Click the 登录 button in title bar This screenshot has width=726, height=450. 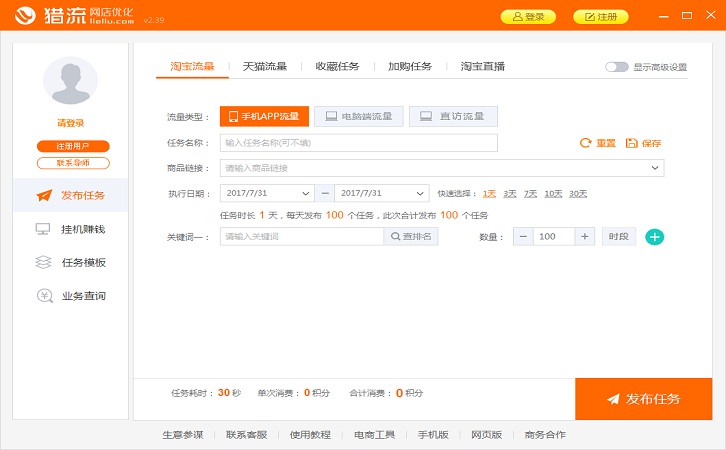527,17
